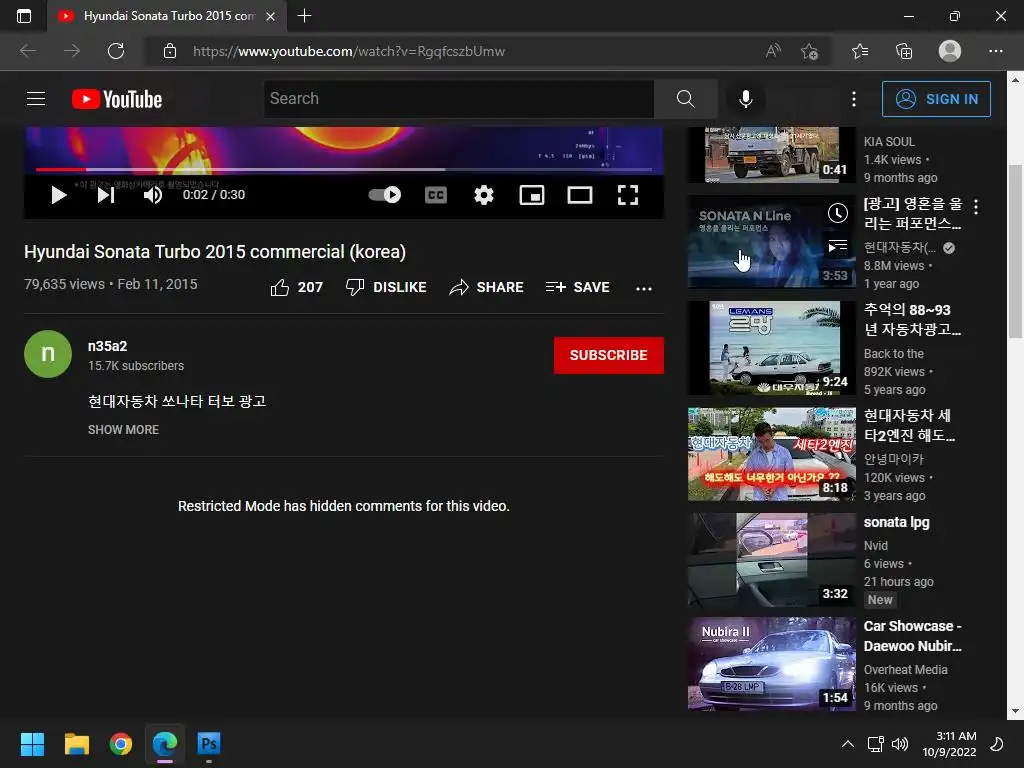Expand description with SHOW MORE

[x=123, y=430]
